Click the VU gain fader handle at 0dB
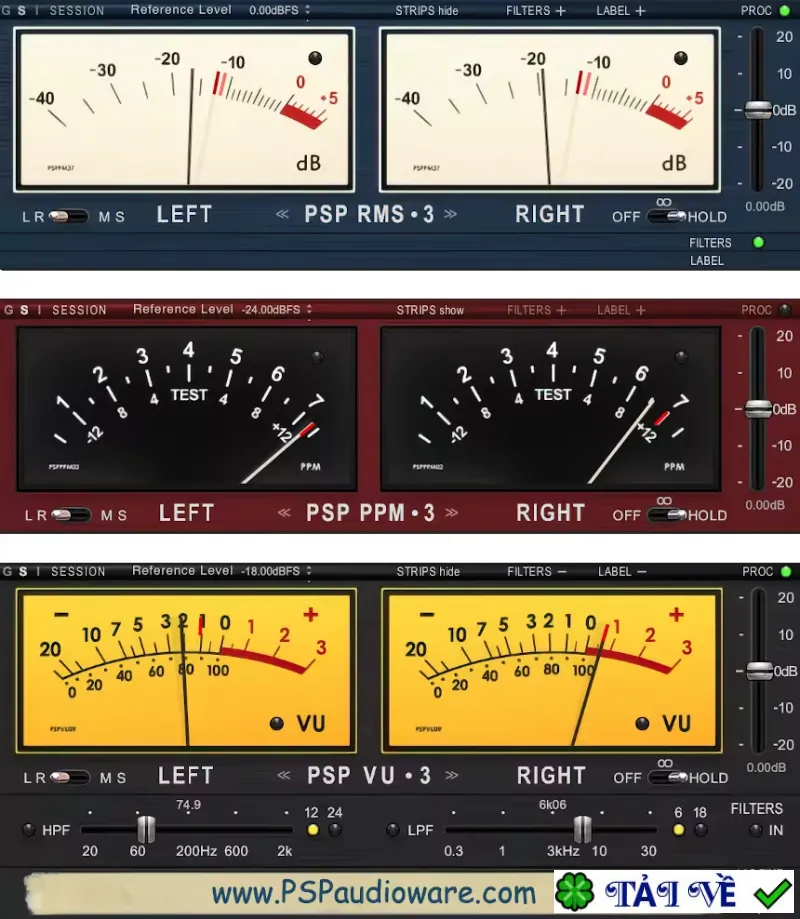This screenshot has height=919, width=800. (x=759, y=671)
